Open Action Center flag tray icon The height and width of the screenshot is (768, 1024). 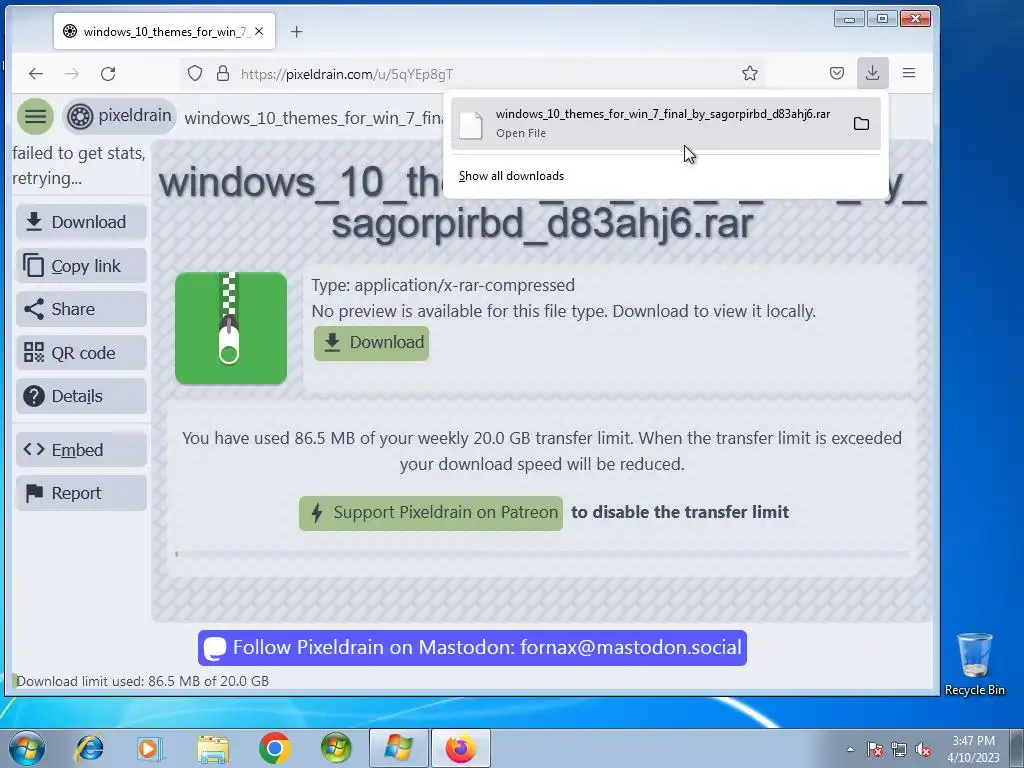coord(875,750)
